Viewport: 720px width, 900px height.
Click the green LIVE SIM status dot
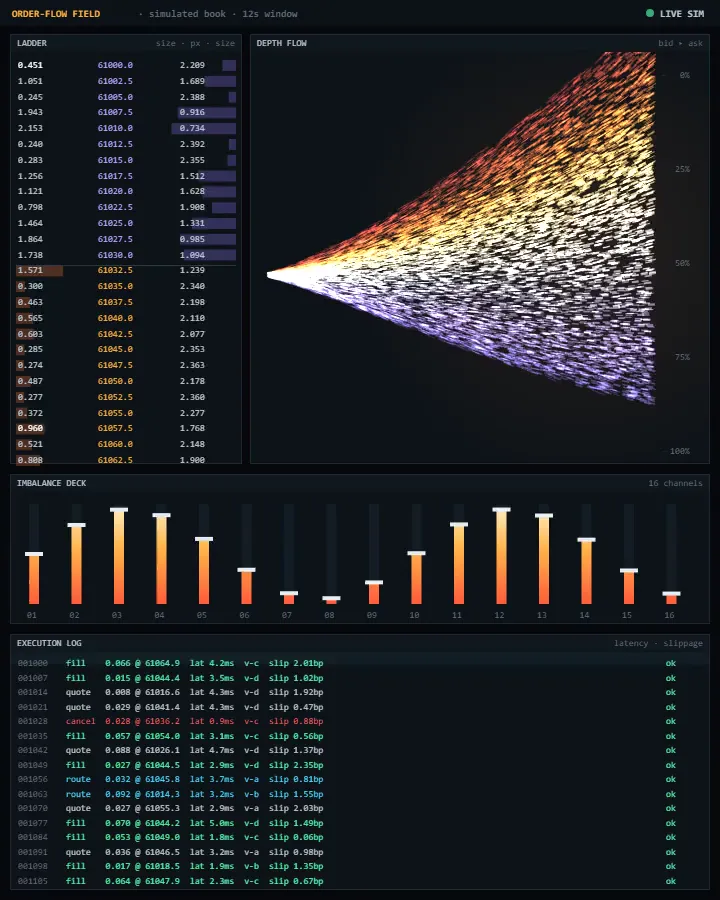(649, 13)
